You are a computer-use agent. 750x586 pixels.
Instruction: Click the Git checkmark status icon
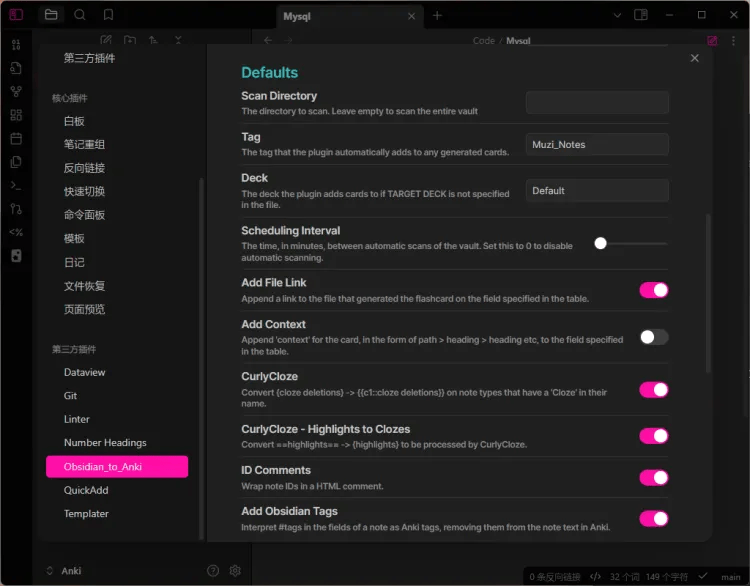pyautogui.click(x=703, y=576)
